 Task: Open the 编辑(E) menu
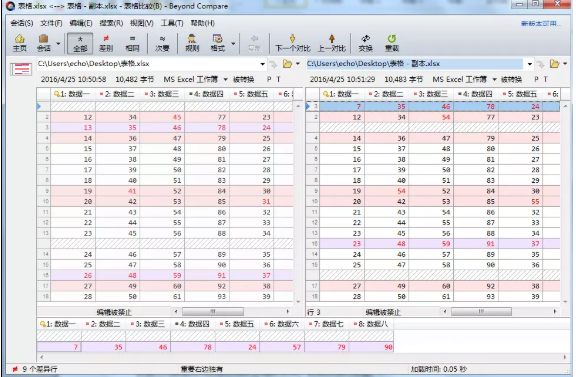click(81, 23)
